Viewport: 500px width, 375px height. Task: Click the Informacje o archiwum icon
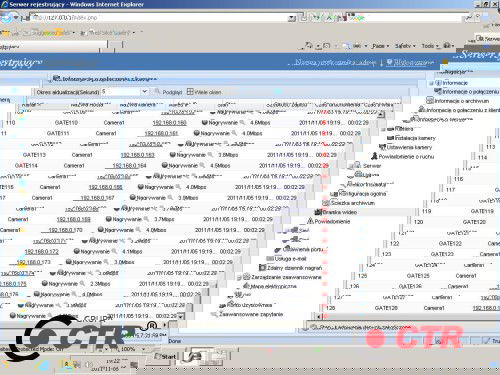tap(430, 100)
